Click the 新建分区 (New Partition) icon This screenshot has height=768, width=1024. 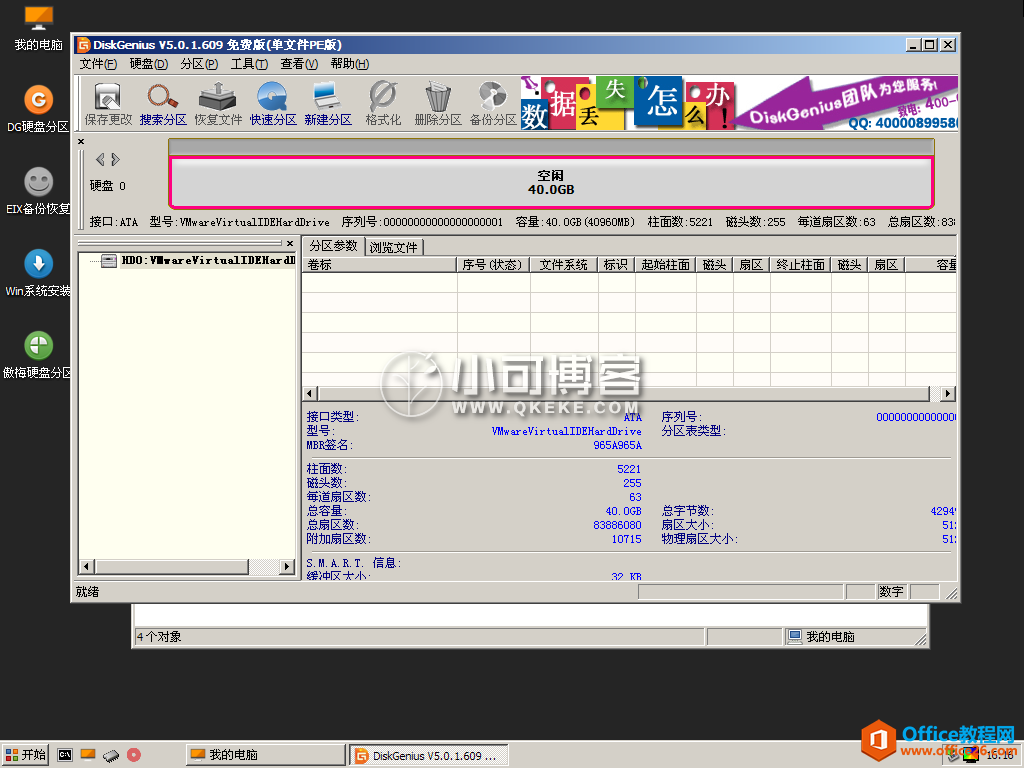(x=328, y=104)
